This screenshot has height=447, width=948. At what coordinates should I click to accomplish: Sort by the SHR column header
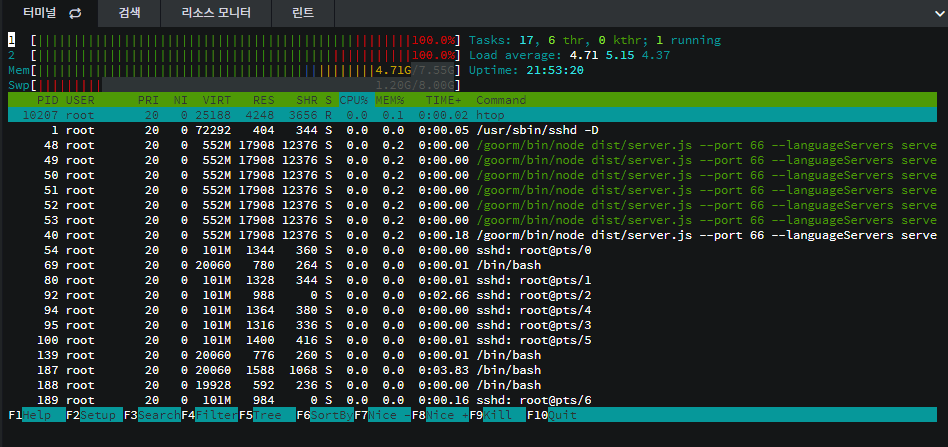point(307,100)
